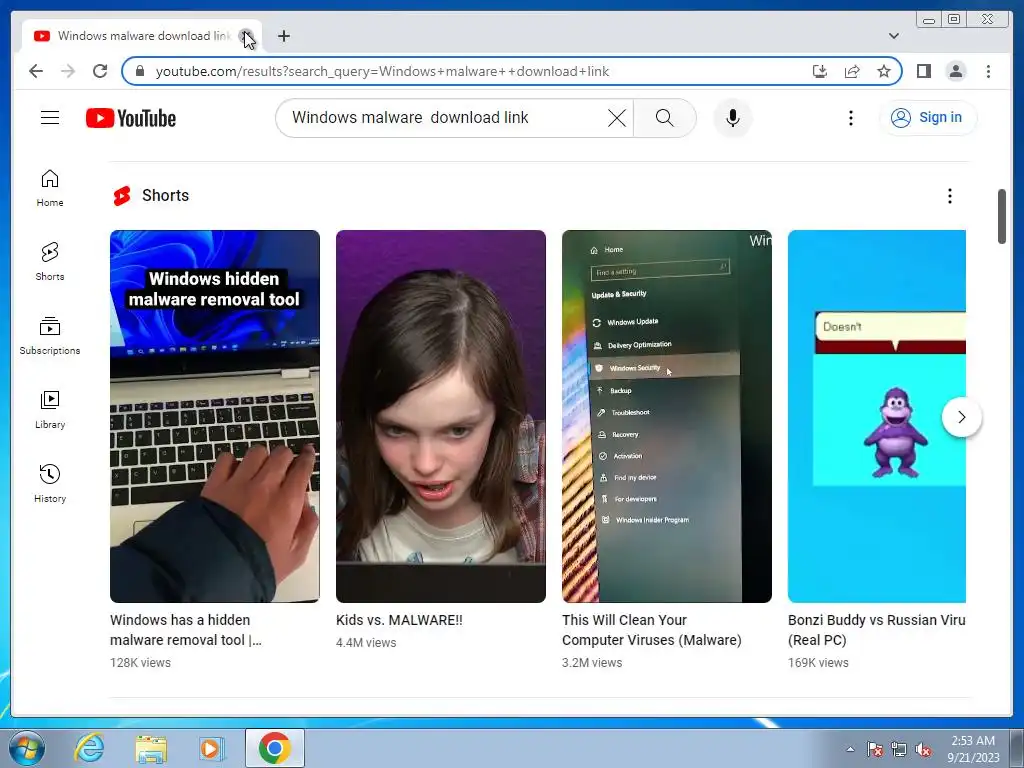Open the Shorts shelf three-dot options
This screenshot has height=768, width=1024.
click(950, 196)
